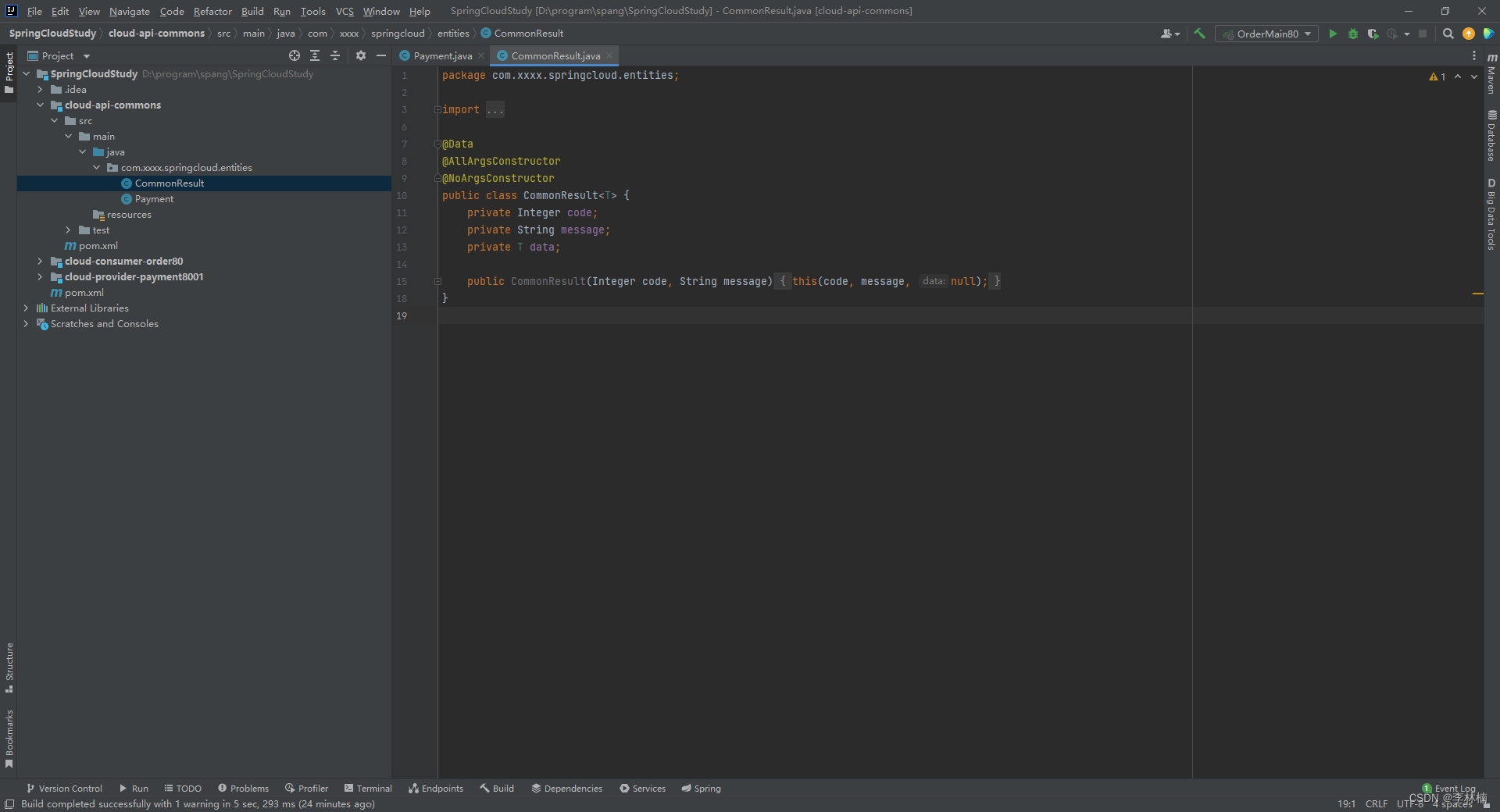The width and height of the screenshot is (1500, 812).
Task: Open the OrderMain80 run configuration dropdown
Action: point(1266,34)
